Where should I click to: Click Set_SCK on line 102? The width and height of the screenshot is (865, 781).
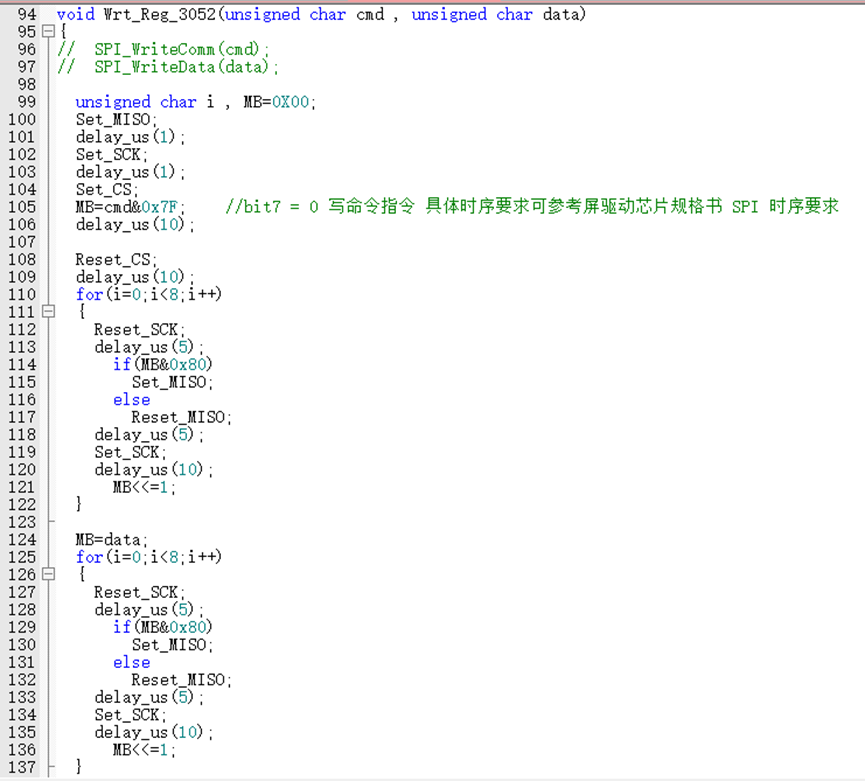click(x=112, y=154)
